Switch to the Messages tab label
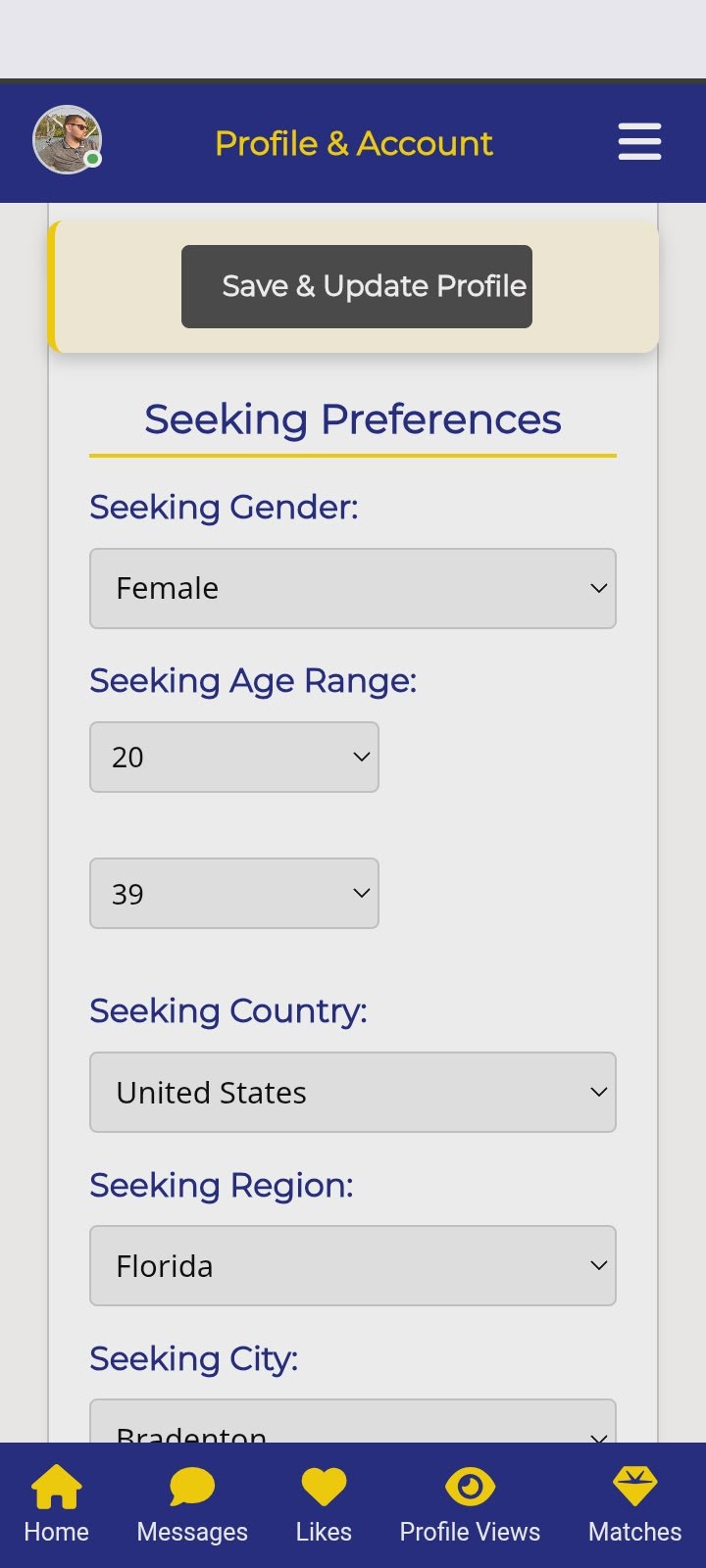 192,1532
